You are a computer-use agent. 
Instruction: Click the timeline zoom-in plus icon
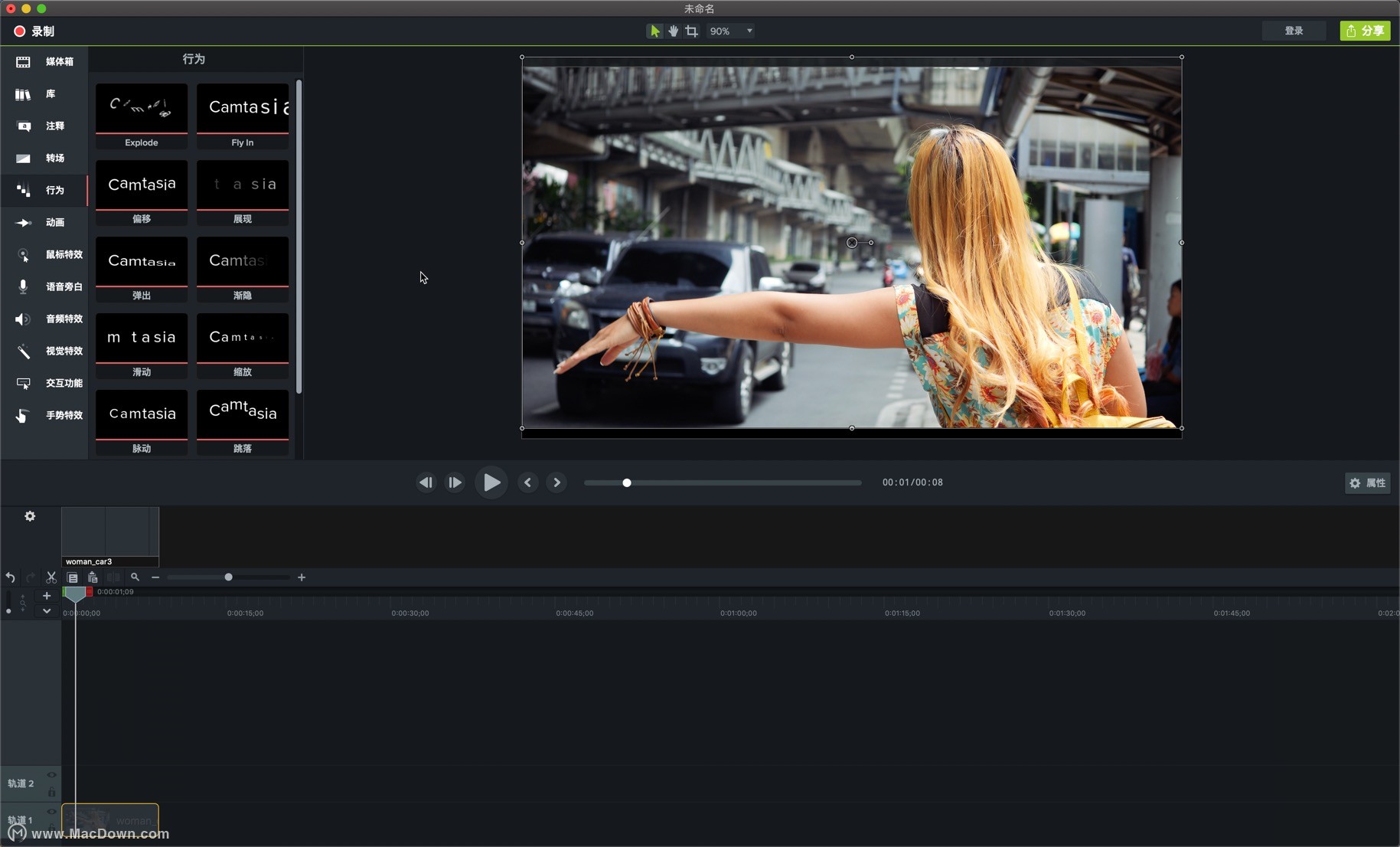click(302, 577)
